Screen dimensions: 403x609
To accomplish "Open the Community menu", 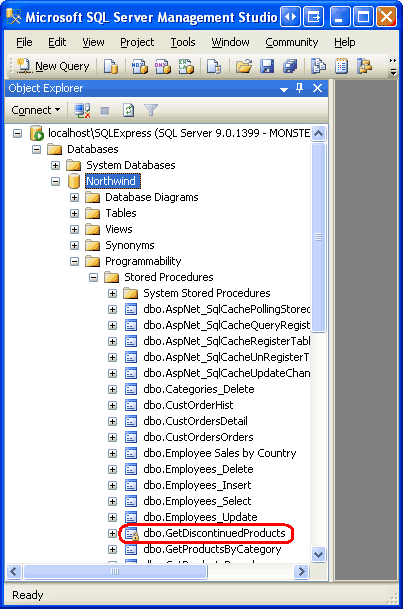I will 292,42.
